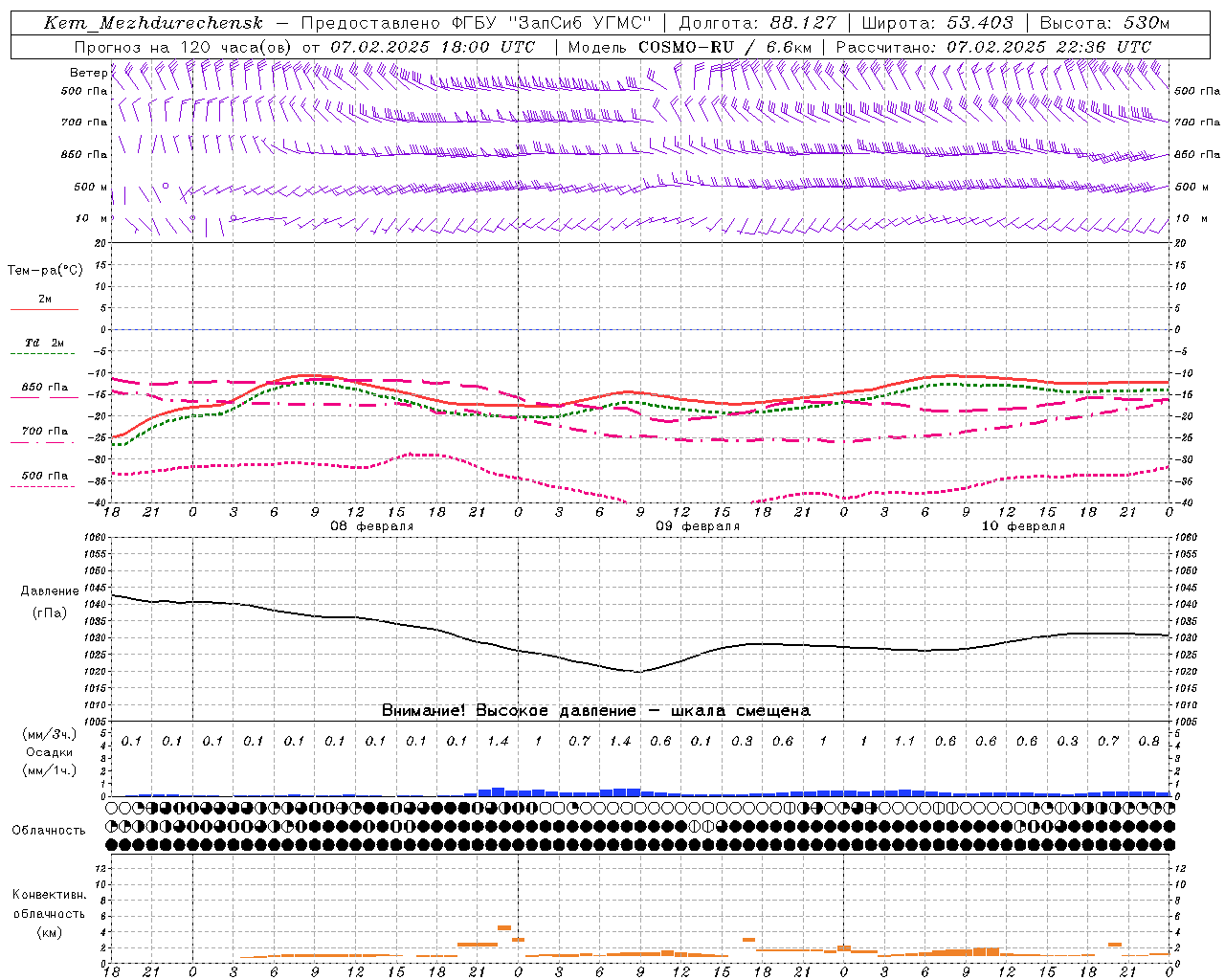
Task: Click the red line sample under the 2м legend
Action: 44,310
